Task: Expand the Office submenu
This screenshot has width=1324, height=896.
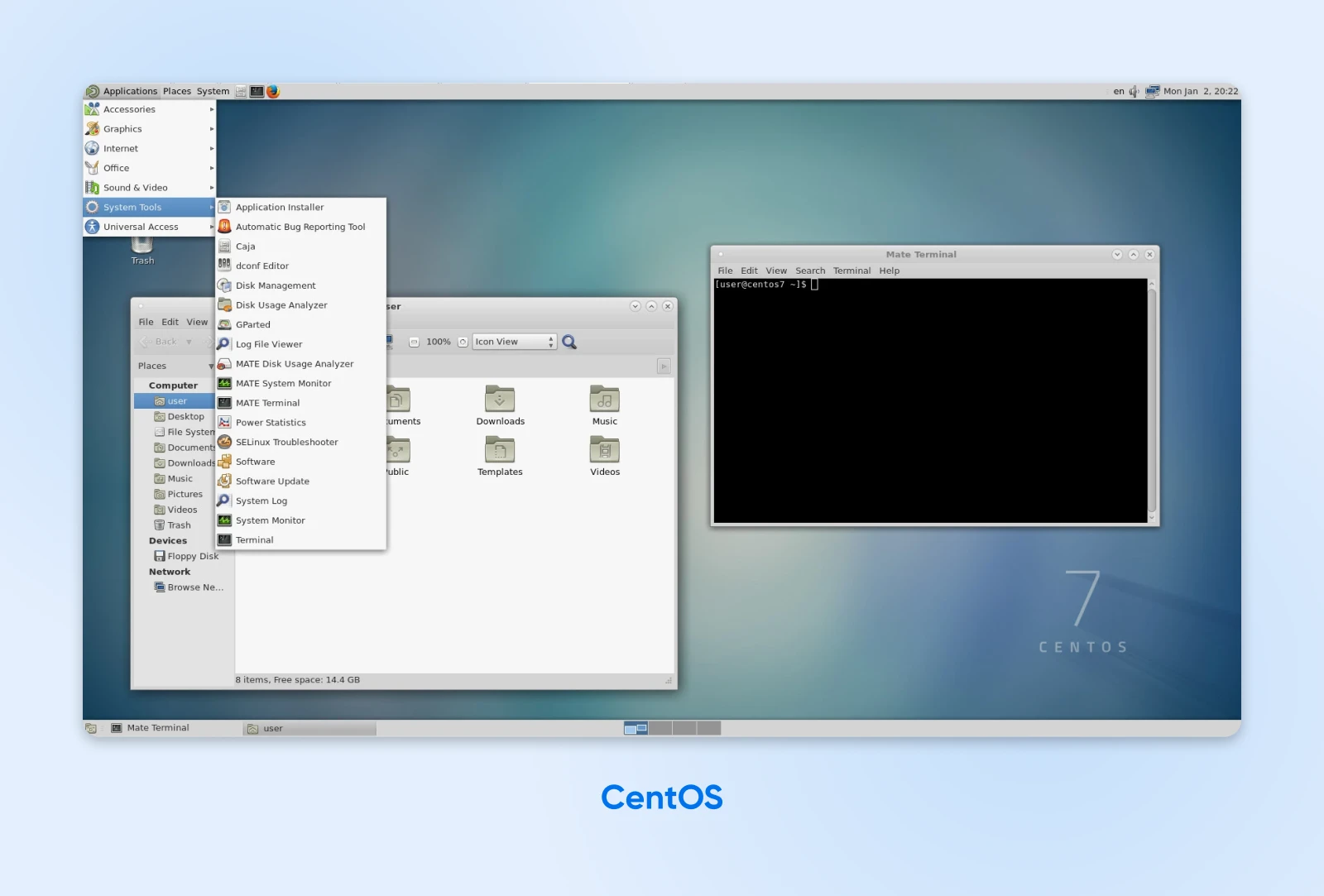Action: click(149, 168)
